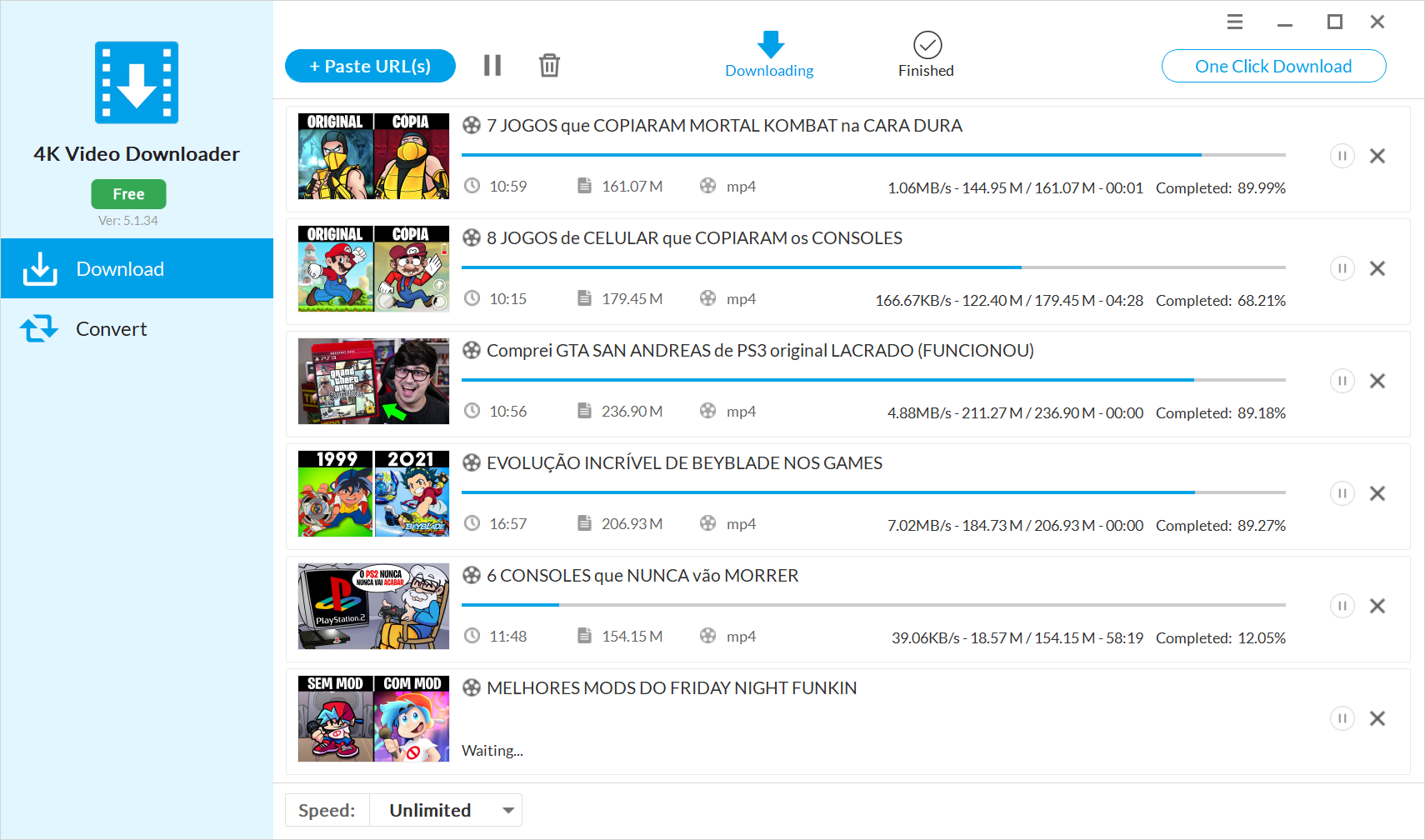Select Convert in the sidebar
Image resolution: width=1425 pixels, height=840 pixels.
(x=137, y=328)
